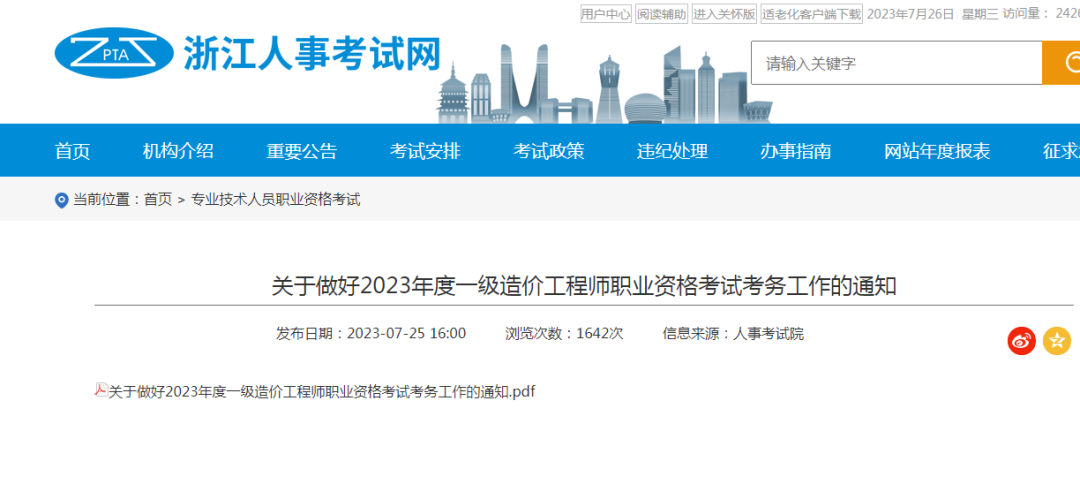The height and width of the screenshot is (484, 1080).
Task: Open 网站年度报表 menu item
Action: coord(937,151)
